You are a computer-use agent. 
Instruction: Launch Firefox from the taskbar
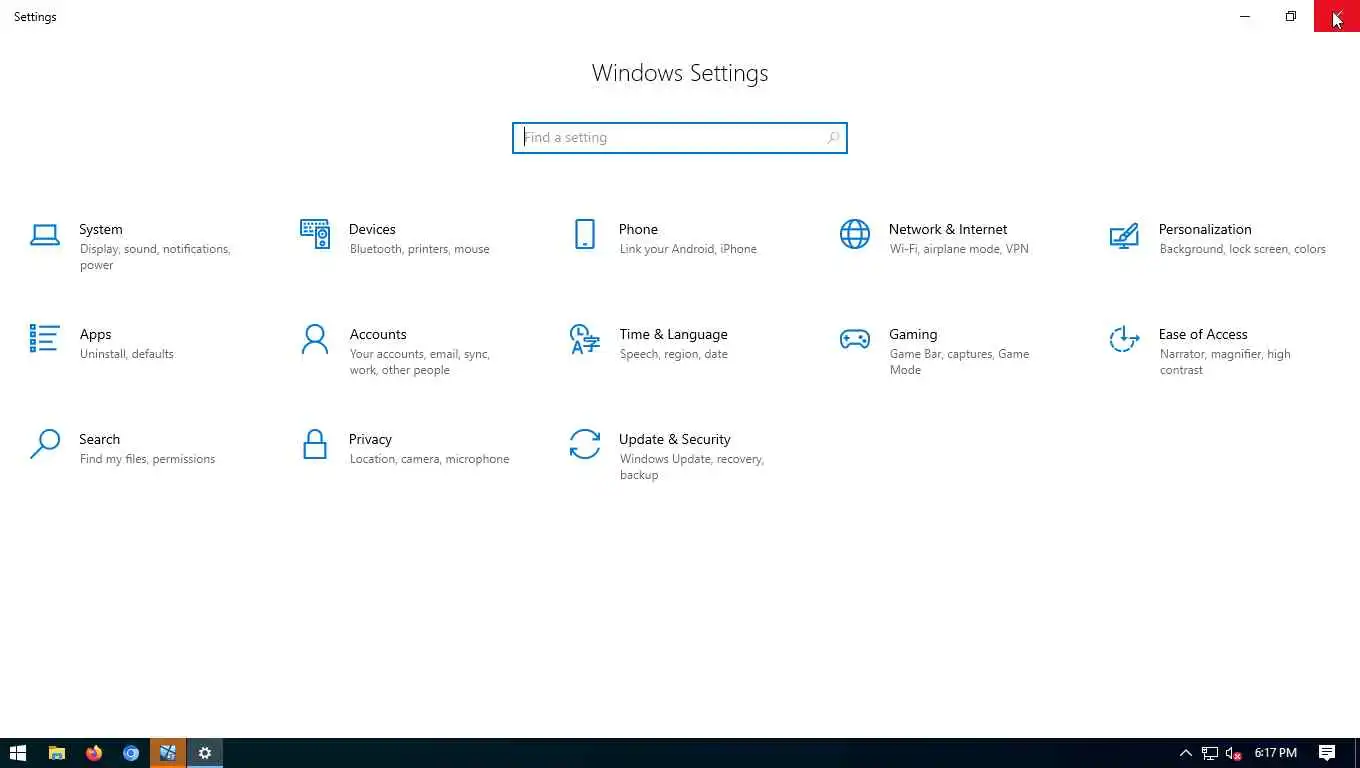pos(94,753)
